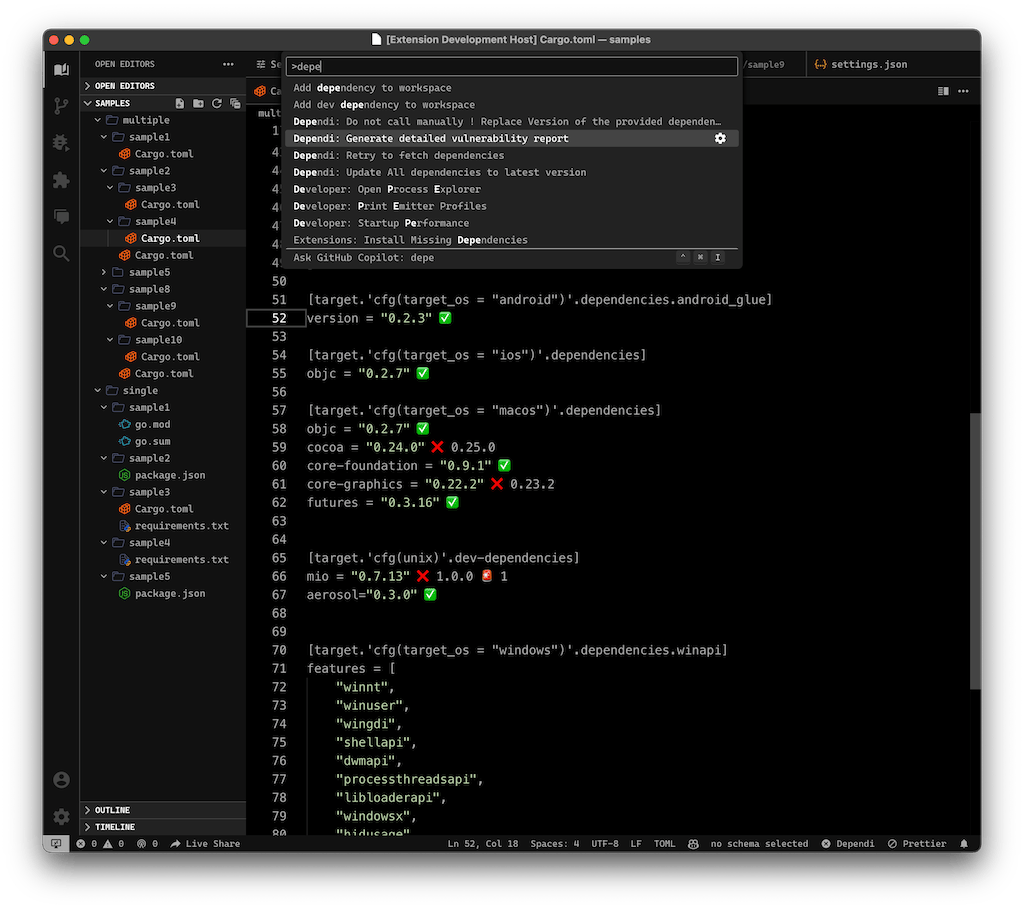Open notifications bell in status bar

click(964, 844)
